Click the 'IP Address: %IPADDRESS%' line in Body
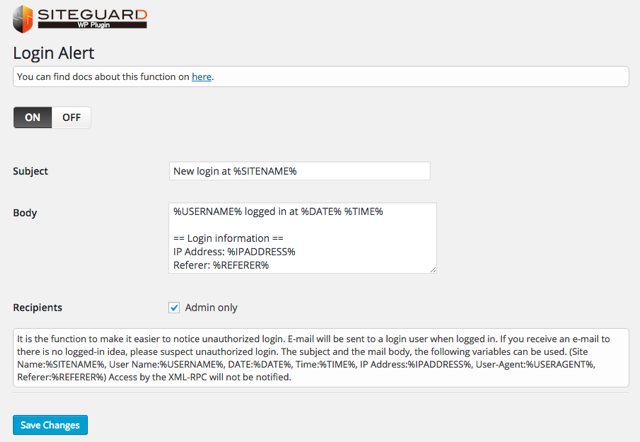640x442 pixels. pos(234,252)
